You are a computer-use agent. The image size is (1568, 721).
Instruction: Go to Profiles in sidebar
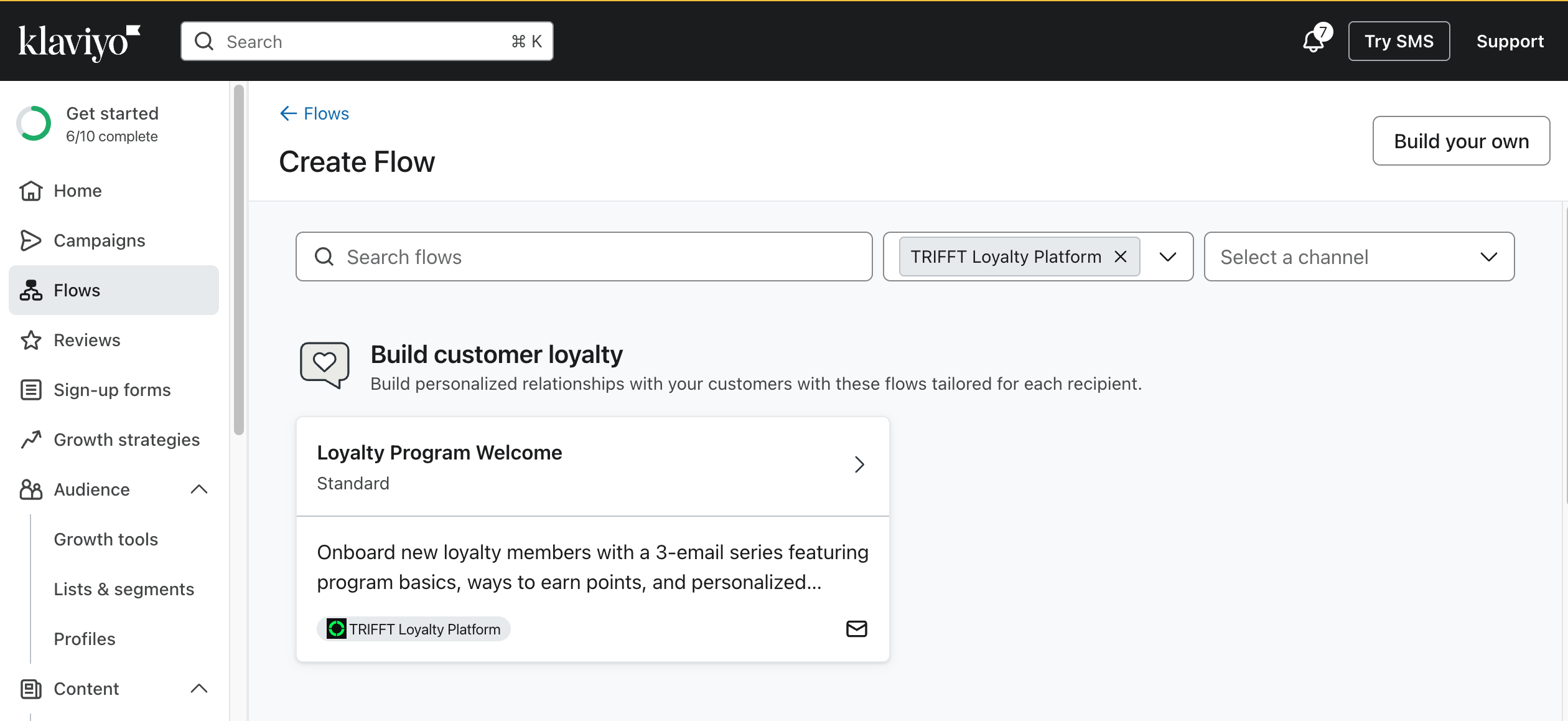click(85, 639)
